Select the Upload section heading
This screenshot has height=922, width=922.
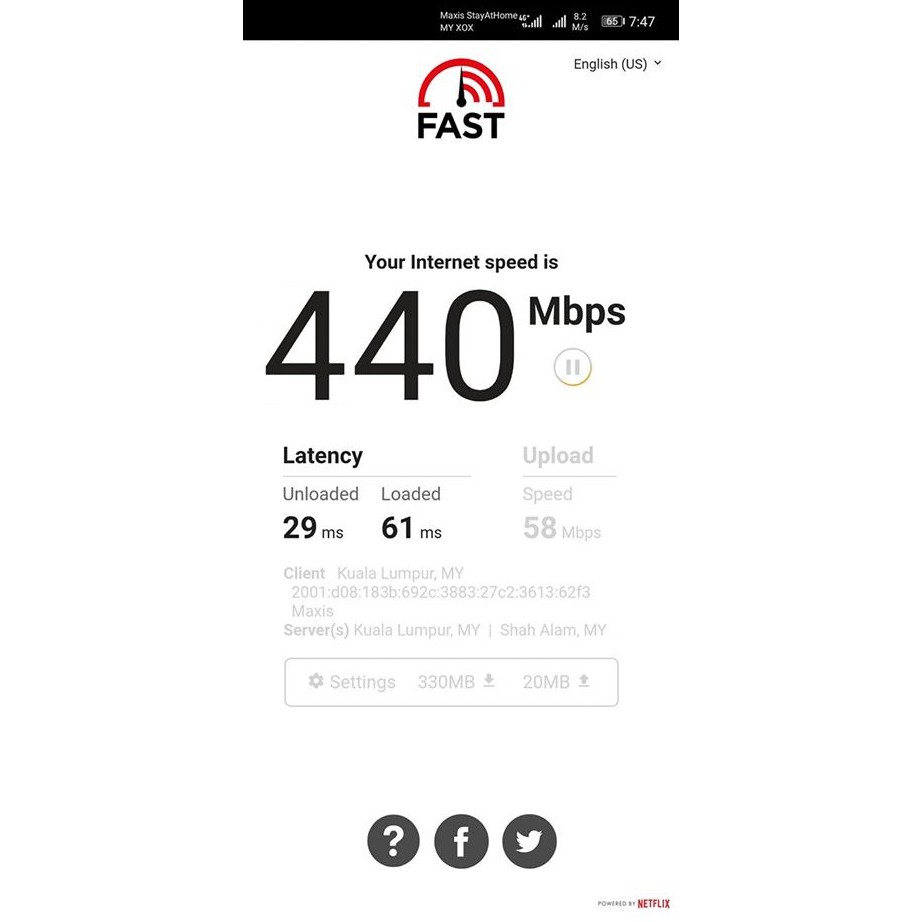click(x=558, y=456)
